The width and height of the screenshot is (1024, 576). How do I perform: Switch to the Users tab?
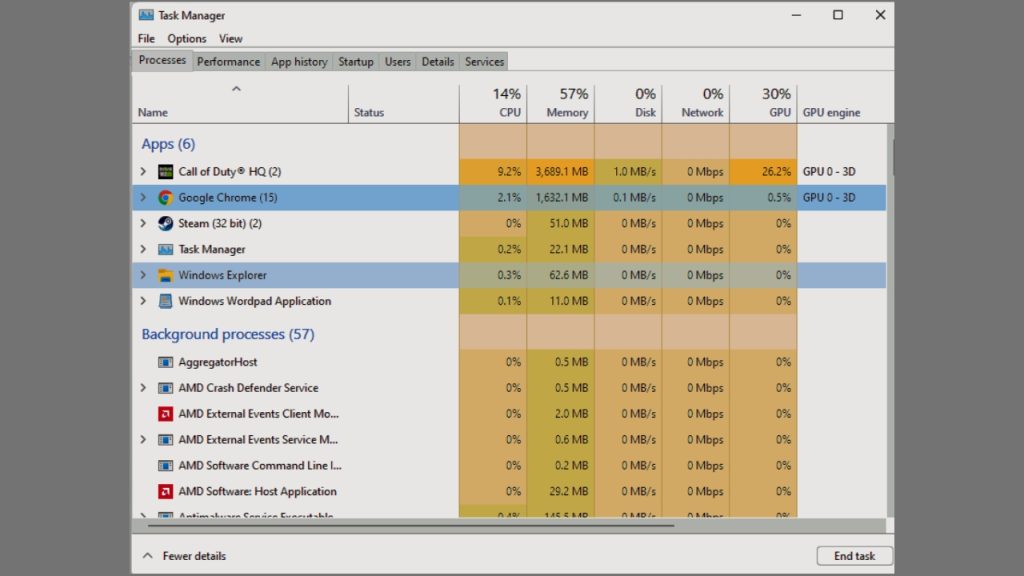[398, 61]
